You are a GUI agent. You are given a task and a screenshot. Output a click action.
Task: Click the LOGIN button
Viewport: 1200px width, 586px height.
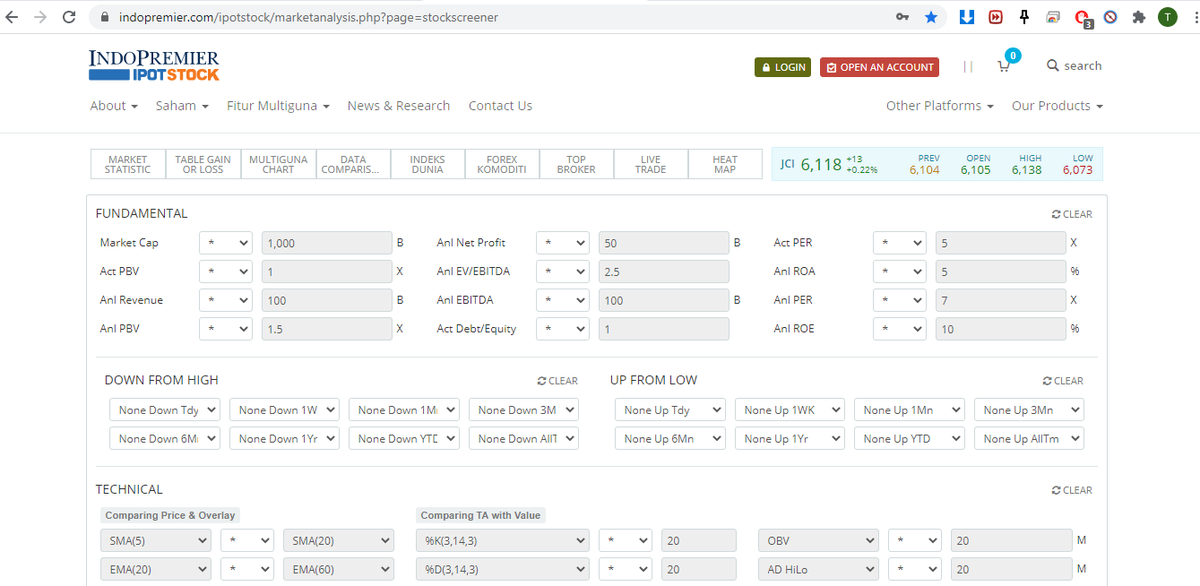(783, 67)
